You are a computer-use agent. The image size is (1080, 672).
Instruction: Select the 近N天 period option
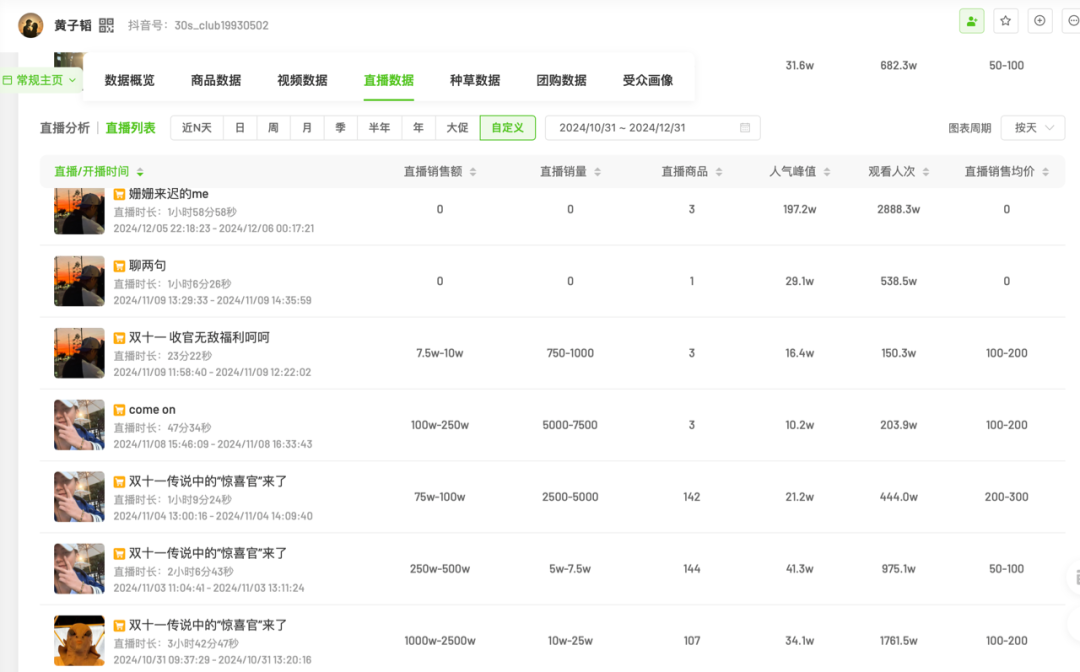196,128
